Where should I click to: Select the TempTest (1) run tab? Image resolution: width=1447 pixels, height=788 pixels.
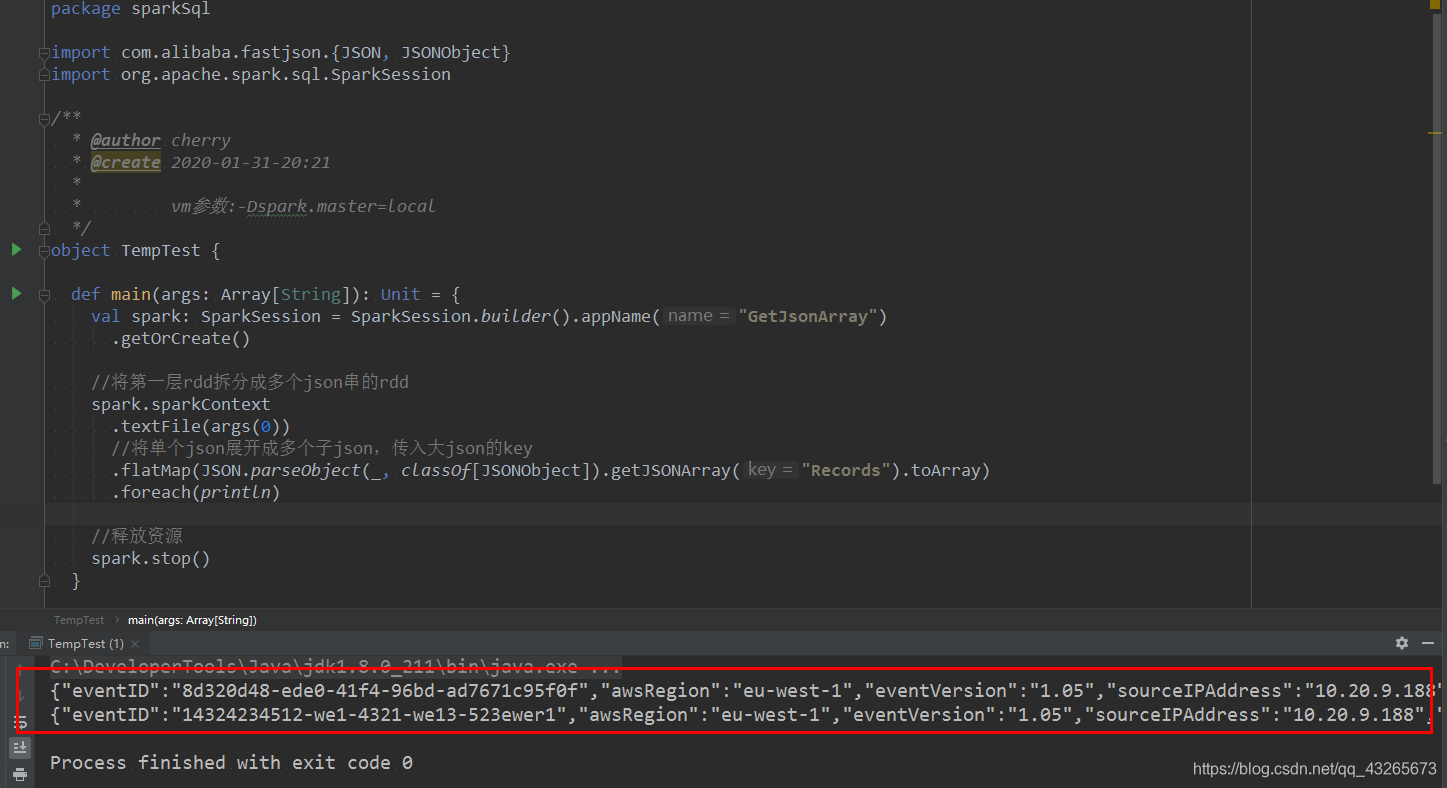(x=85, y=644)
